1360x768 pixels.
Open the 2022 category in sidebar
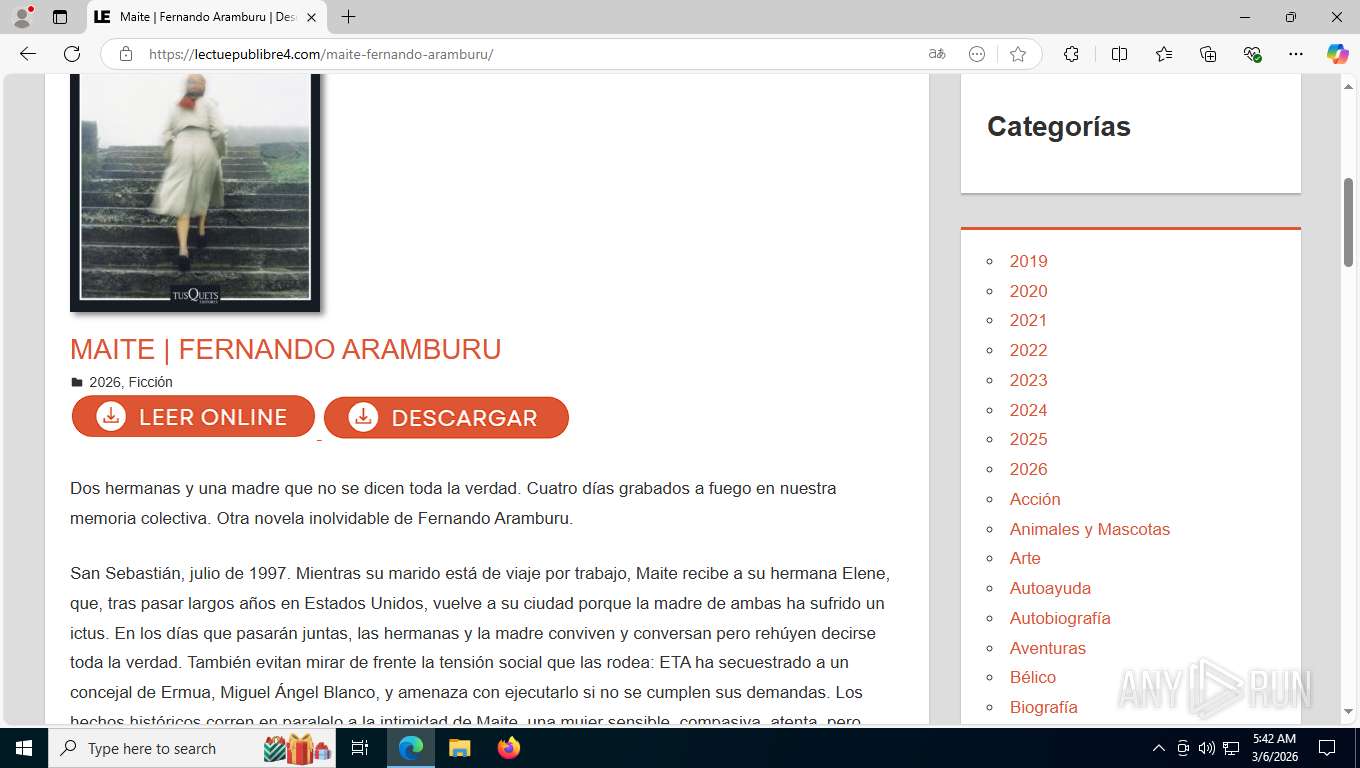coord(1028,350)
